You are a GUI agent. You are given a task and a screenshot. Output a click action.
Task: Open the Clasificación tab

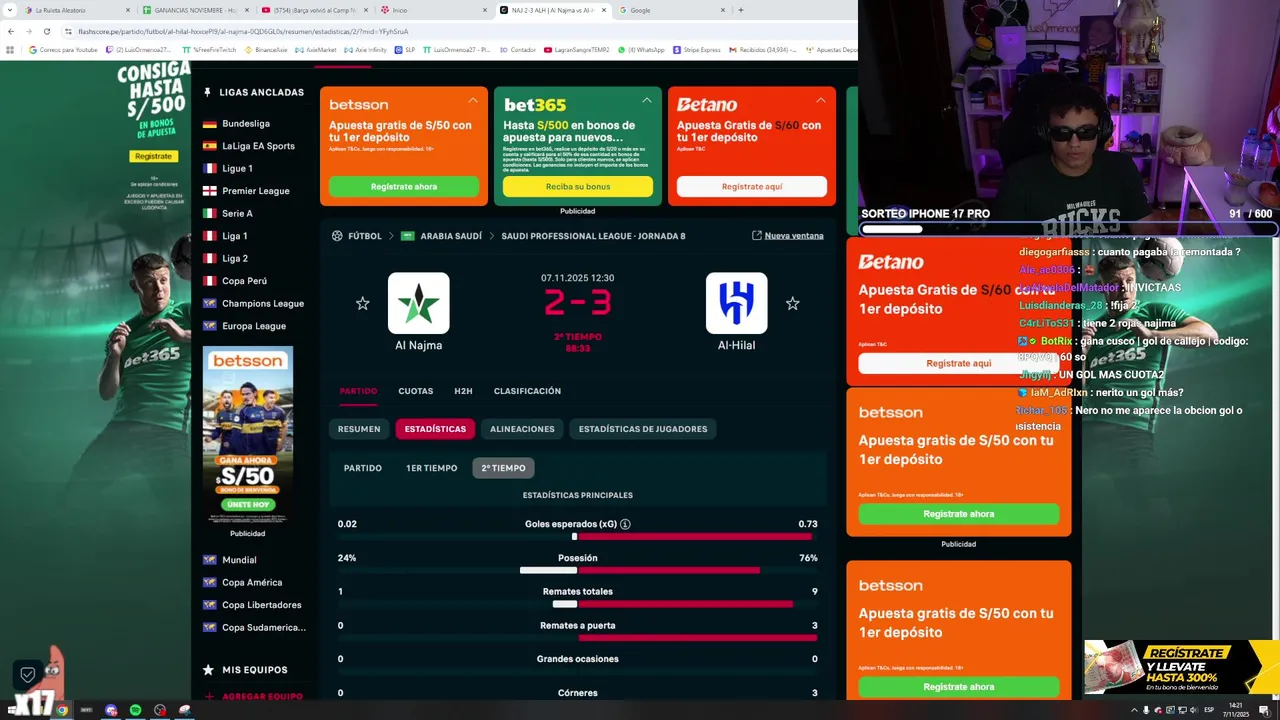tap(527, 391)
